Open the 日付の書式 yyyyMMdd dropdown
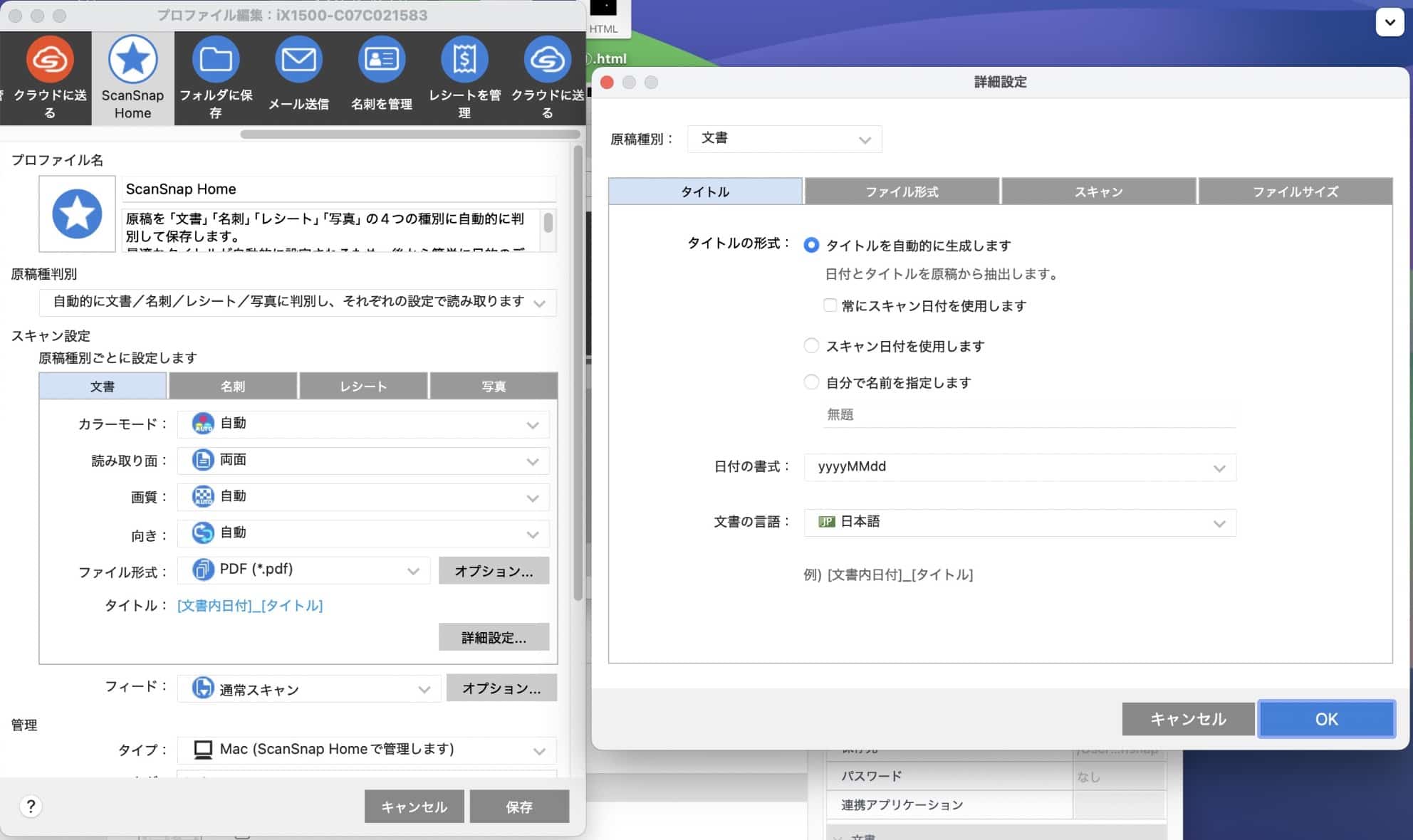Screen dimensions: 1413x840 [1020, 468]
